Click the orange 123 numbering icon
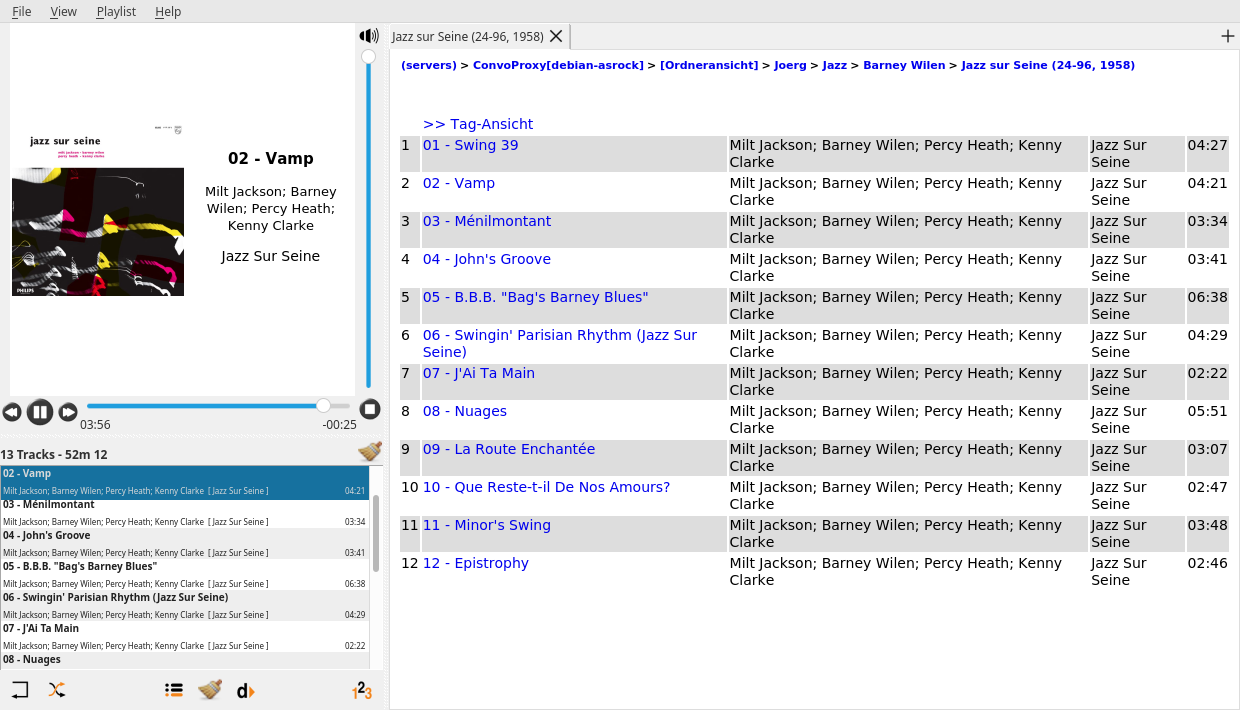Image resolution: width=1240 pixels, height=710 pixels. click(362, 690)
